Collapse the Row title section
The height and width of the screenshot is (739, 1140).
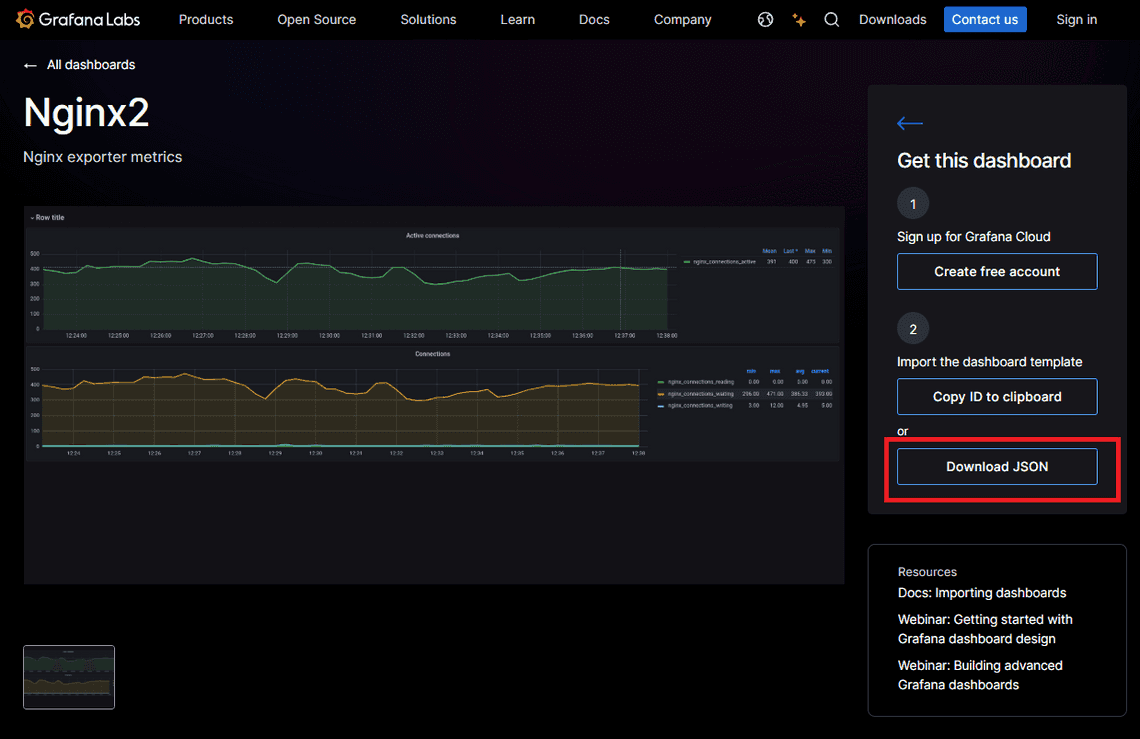[x=47, y=217]
